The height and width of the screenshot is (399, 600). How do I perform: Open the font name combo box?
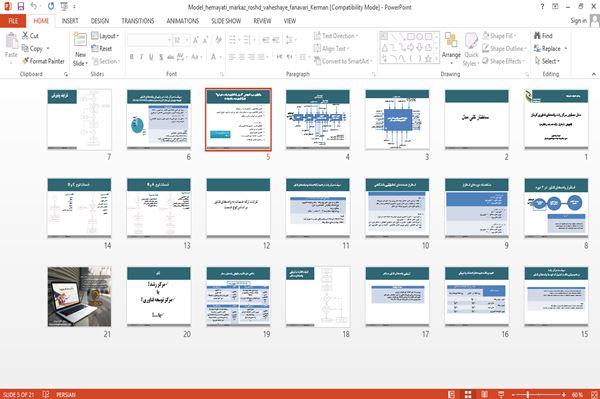(149, 40)
